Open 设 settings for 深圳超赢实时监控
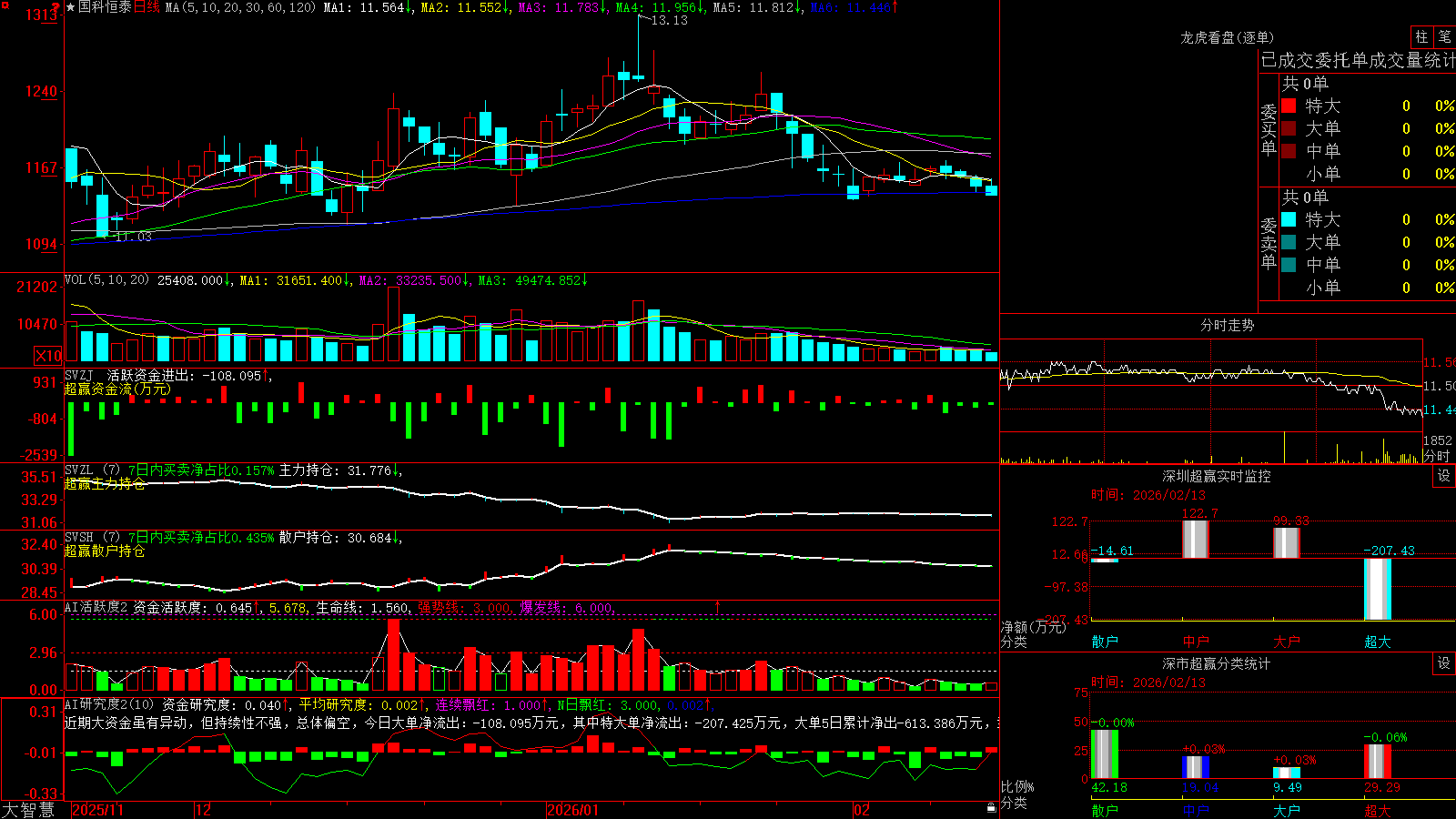 click(x=1444, y=476)
